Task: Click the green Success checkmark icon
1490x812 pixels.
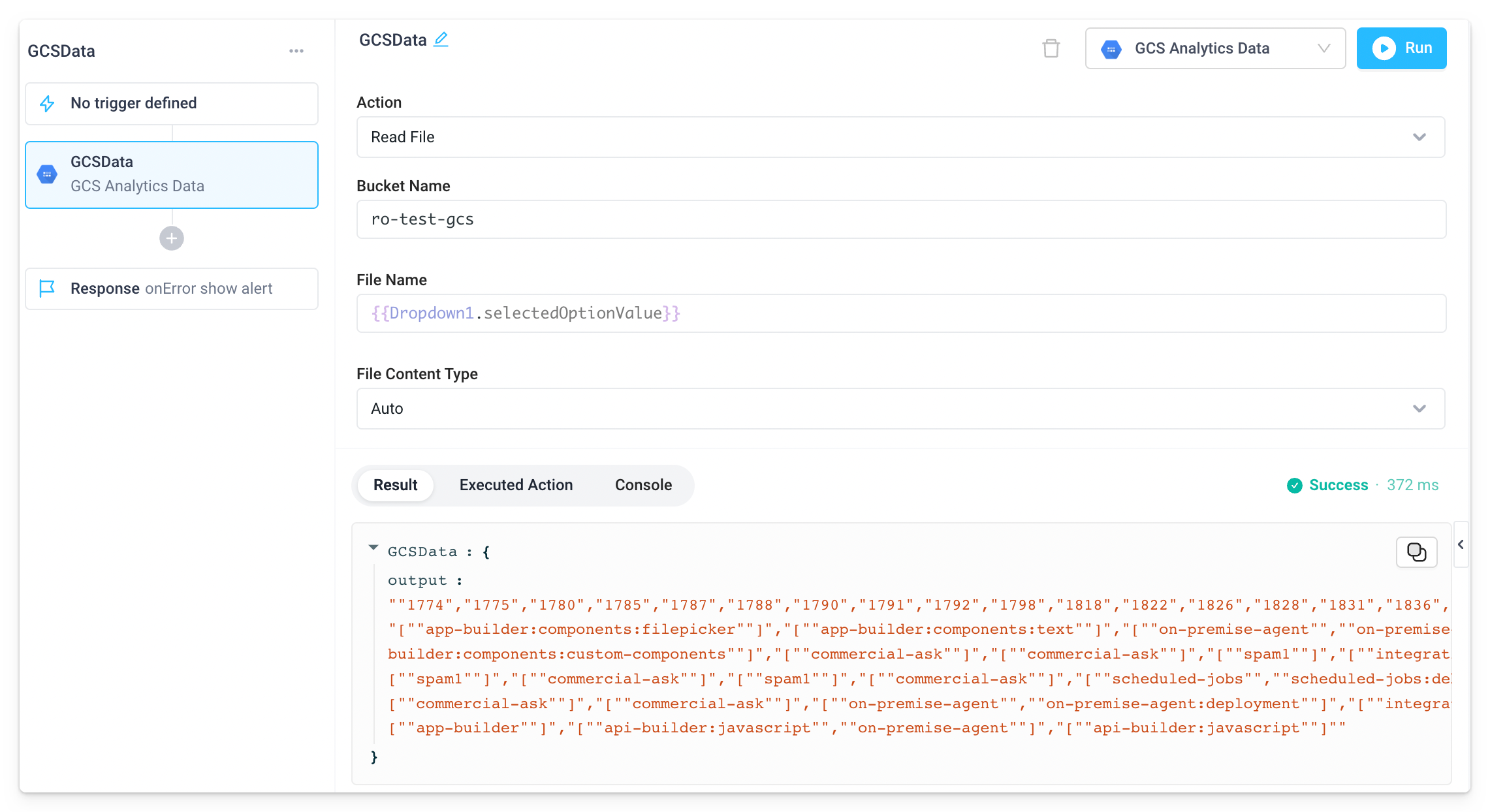Action: [x=1294, y=486]
